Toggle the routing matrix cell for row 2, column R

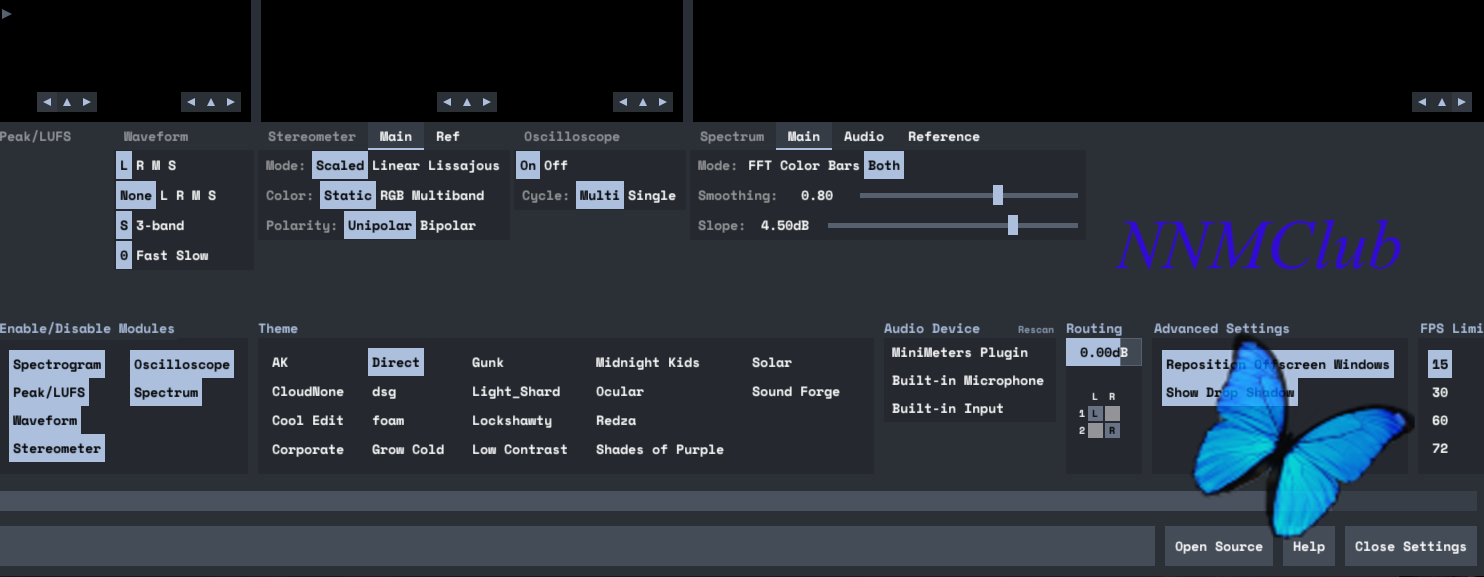pyautogui.click(x=1112, y=431)
